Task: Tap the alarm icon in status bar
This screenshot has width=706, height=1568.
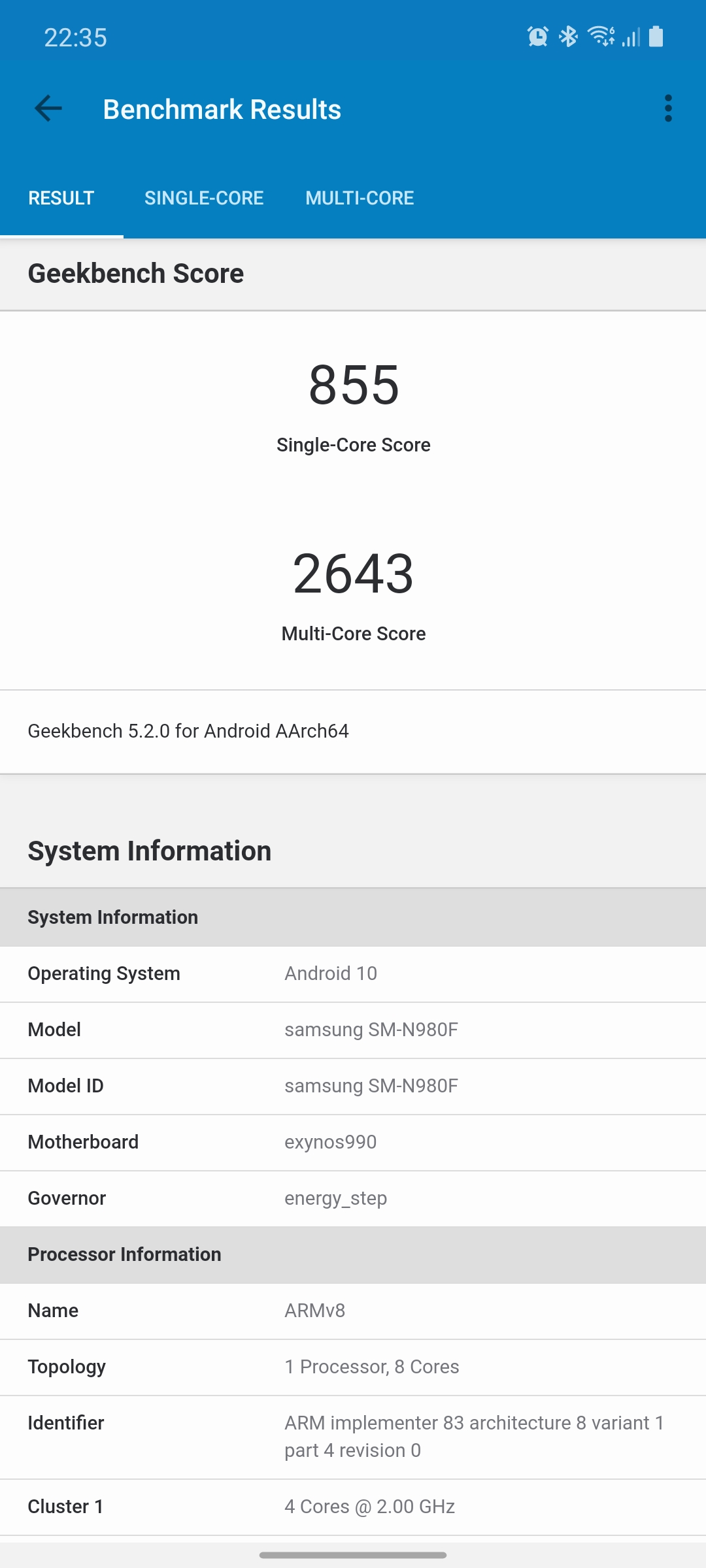Action: coord(537,37)
